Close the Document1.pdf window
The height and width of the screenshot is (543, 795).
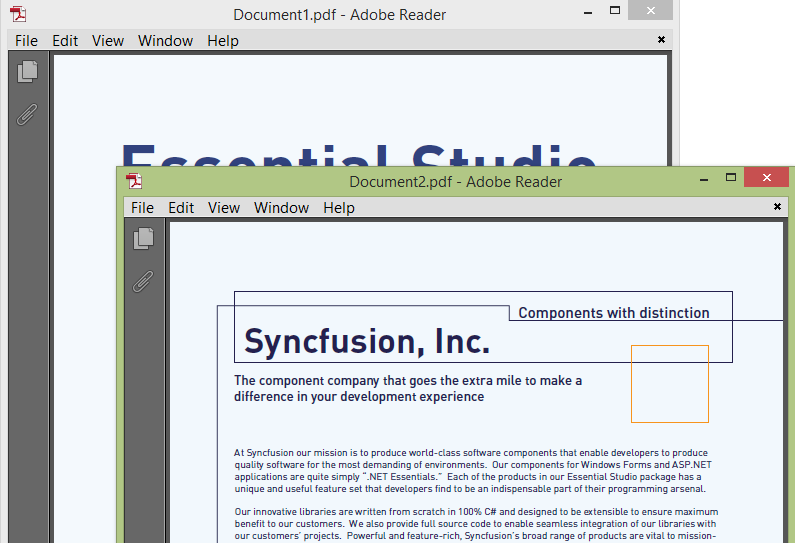651,10
